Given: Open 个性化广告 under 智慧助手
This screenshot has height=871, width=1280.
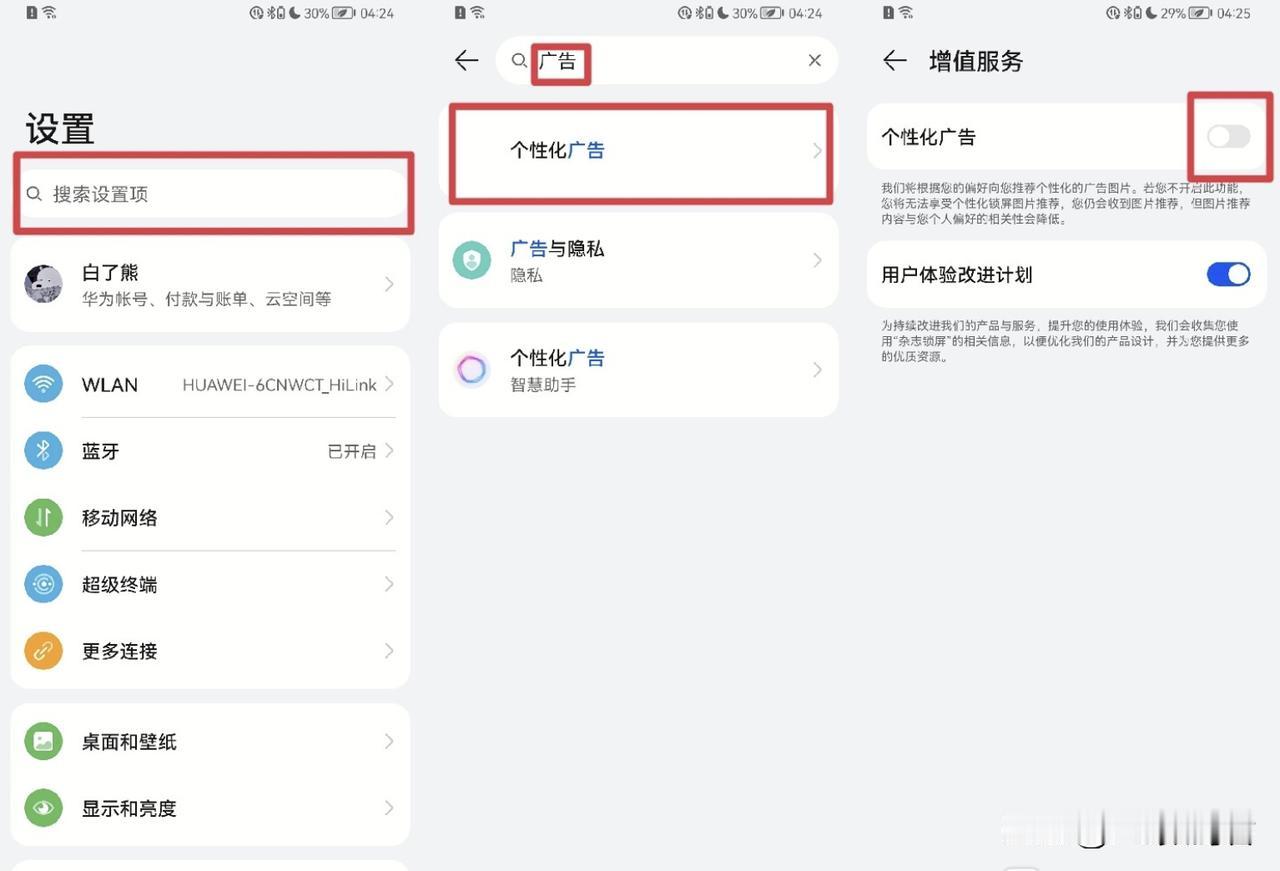Looking at the screenshot, I should coord(638,370).
